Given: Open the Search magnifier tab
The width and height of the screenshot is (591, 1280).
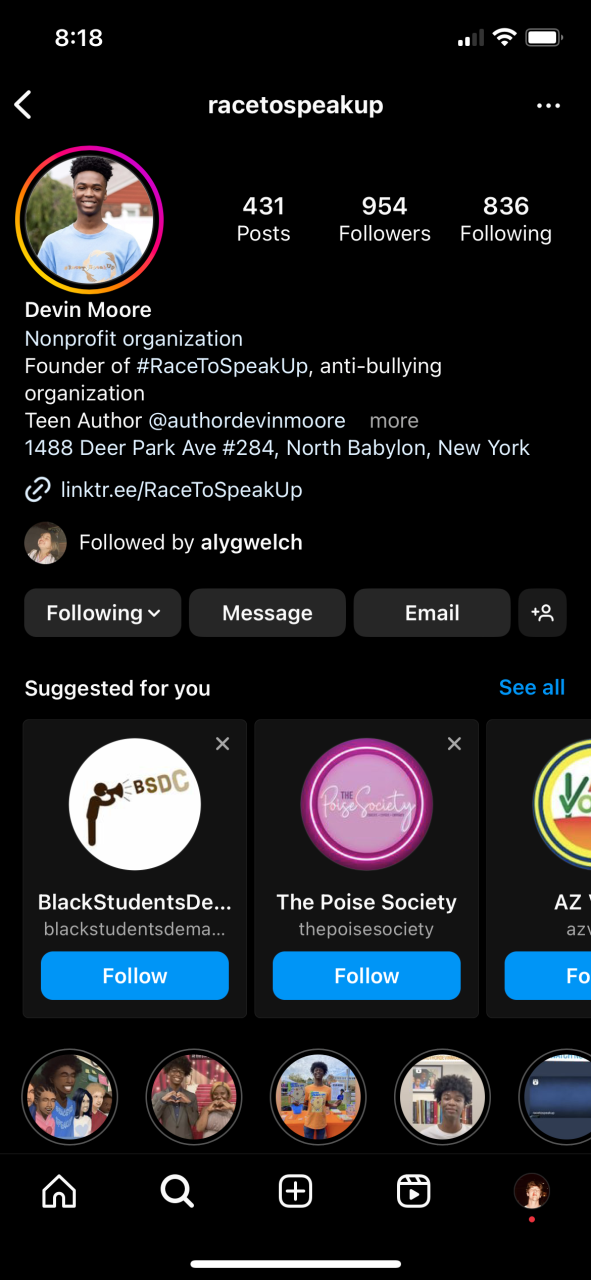Looking at the screenshot, I should point(177,1191).
